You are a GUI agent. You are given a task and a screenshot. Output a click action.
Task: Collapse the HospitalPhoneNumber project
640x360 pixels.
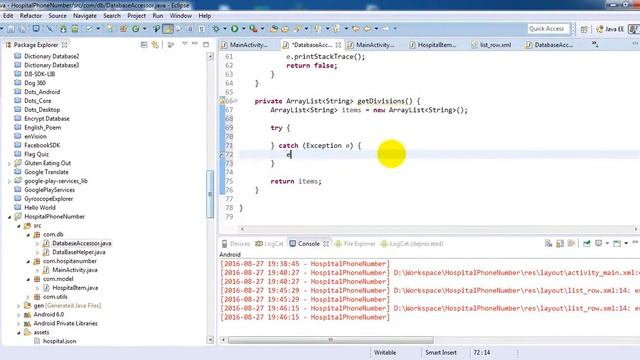[9, 217]
